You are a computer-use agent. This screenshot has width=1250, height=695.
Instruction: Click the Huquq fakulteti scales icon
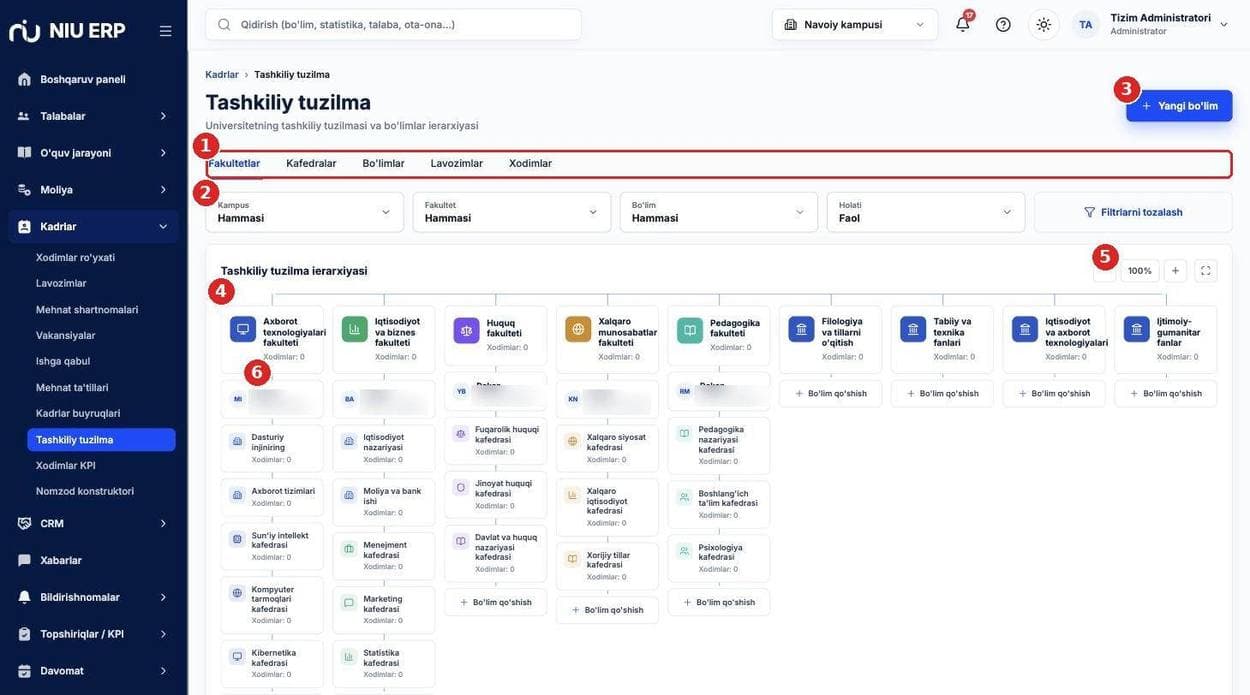point(466,330)
